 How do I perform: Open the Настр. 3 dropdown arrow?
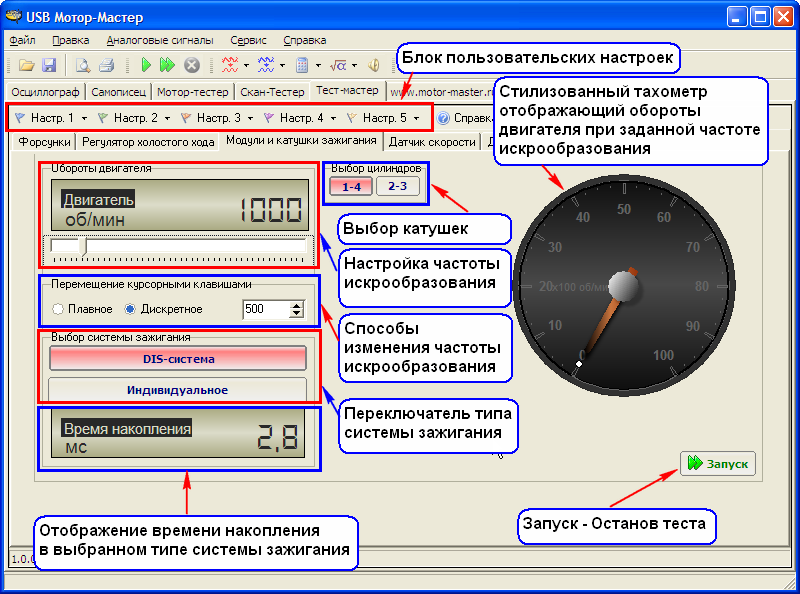point(250,118)
